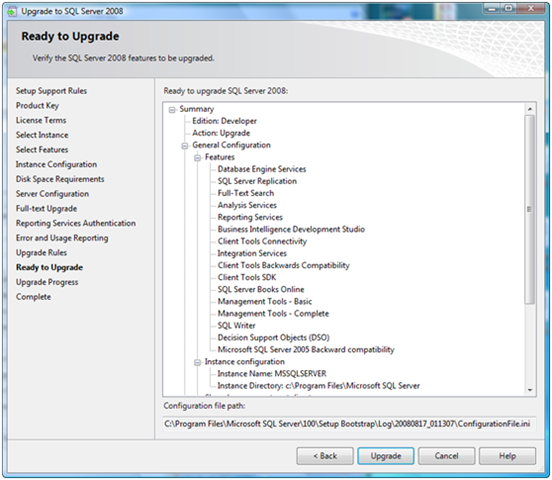Select Error and Usage Reporting step
This screenshot has width=552, height=480.
click(x=62, y=238)
